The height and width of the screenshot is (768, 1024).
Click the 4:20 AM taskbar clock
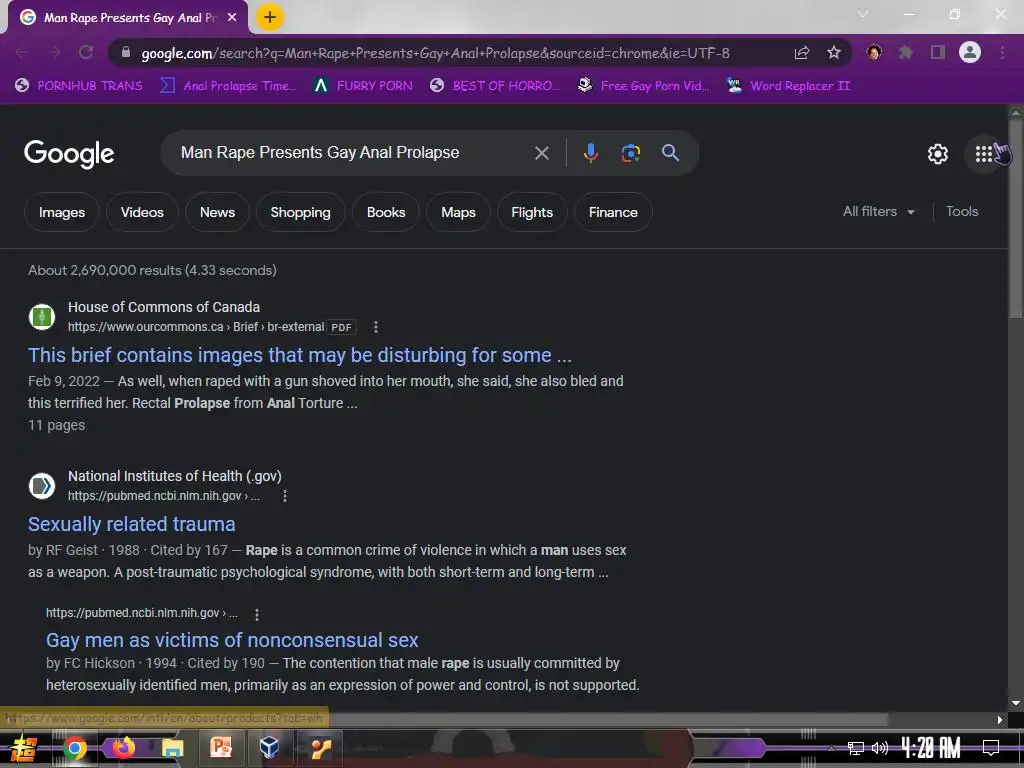pos(931,748)
